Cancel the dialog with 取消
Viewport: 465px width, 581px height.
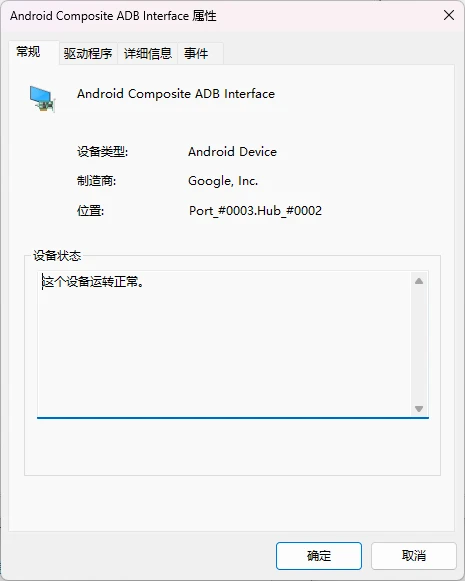413,555
